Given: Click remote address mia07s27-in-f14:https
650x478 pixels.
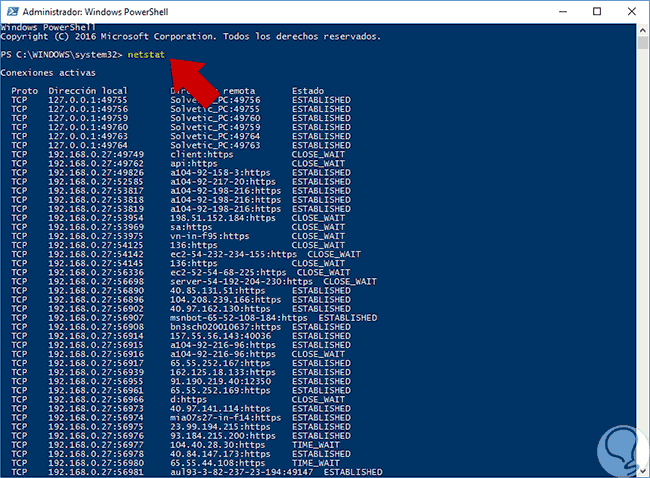Looking at the screenshot, I should 226,418.
